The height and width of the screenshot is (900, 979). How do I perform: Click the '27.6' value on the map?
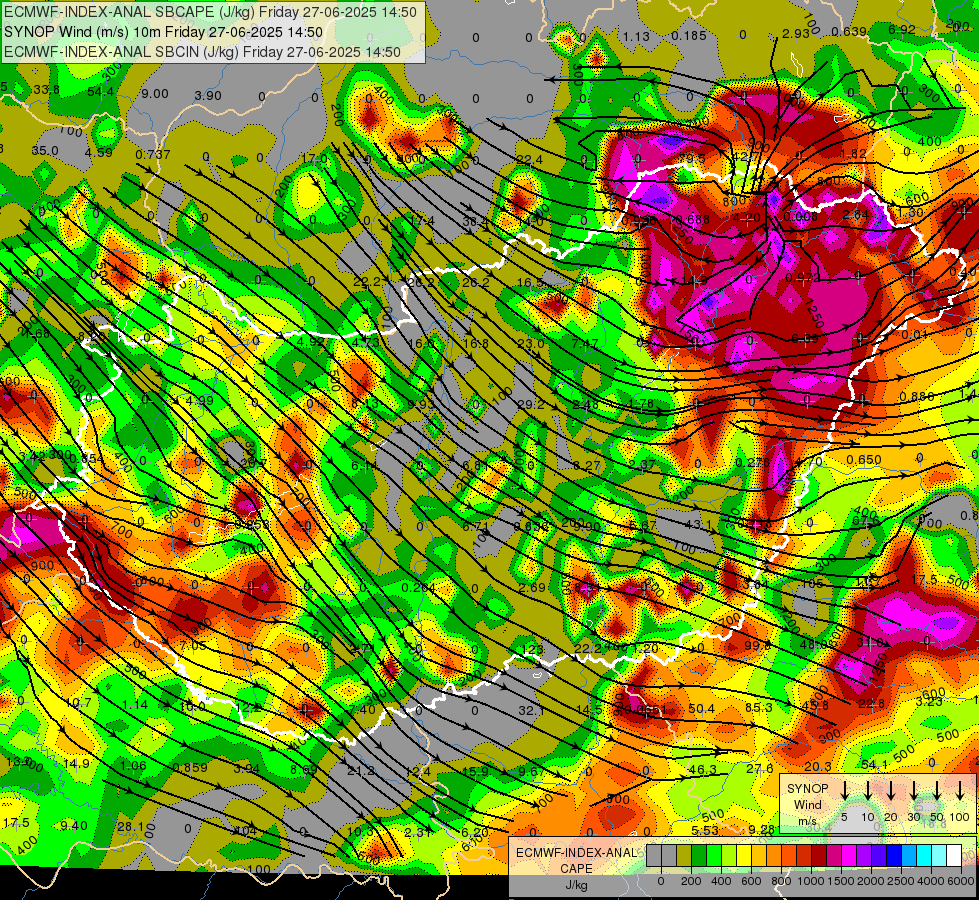[x=760, y=768]
